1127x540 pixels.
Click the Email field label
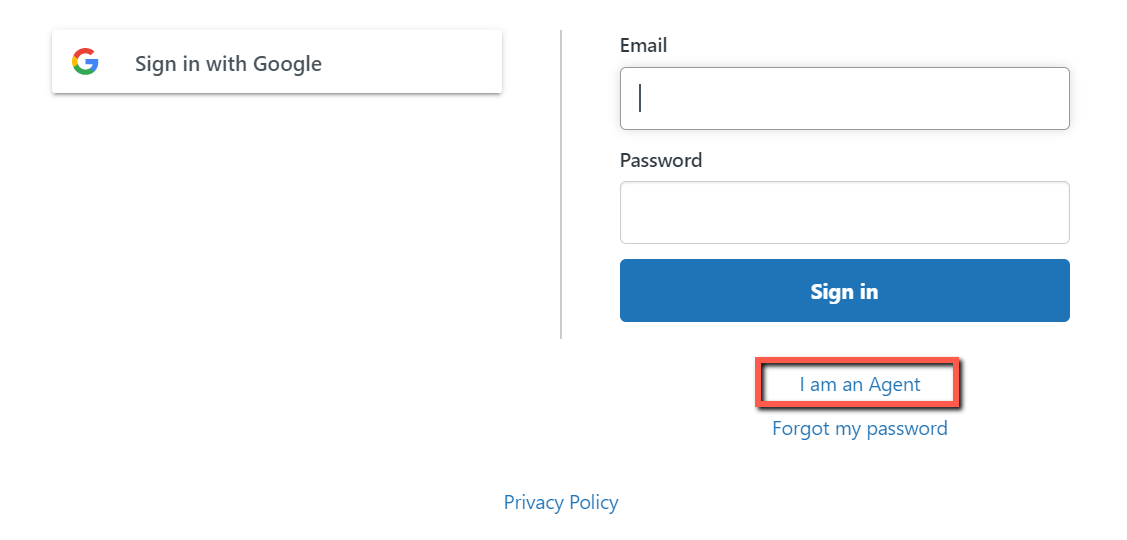point(643,45)
